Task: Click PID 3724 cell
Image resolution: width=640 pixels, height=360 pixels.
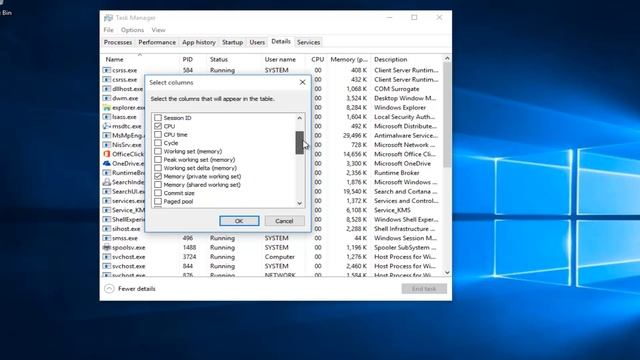Action: coord(189,257)
